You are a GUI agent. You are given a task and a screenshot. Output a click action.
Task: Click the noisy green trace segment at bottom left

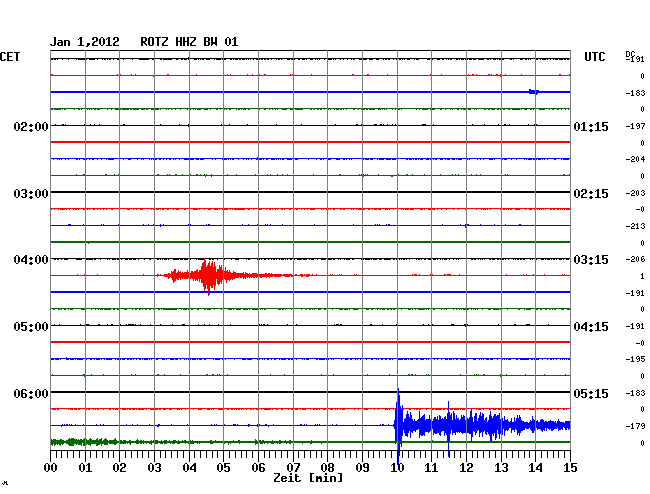85,442
